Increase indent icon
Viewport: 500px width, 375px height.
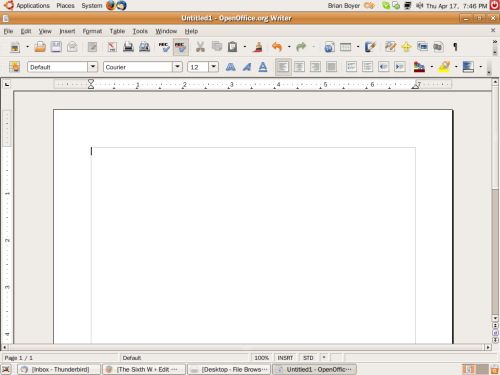point(400,67)
